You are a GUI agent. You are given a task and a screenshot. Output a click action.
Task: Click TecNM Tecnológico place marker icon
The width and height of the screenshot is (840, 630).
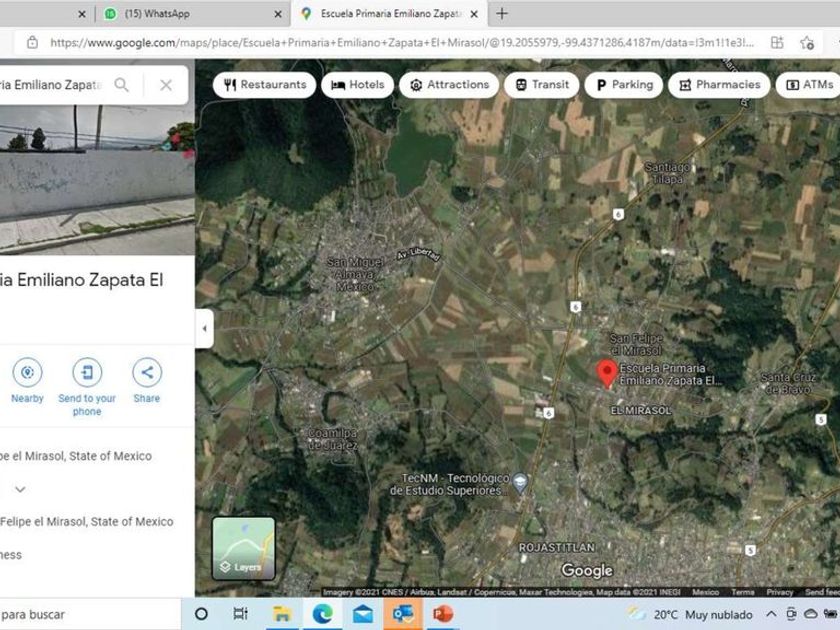520,483
